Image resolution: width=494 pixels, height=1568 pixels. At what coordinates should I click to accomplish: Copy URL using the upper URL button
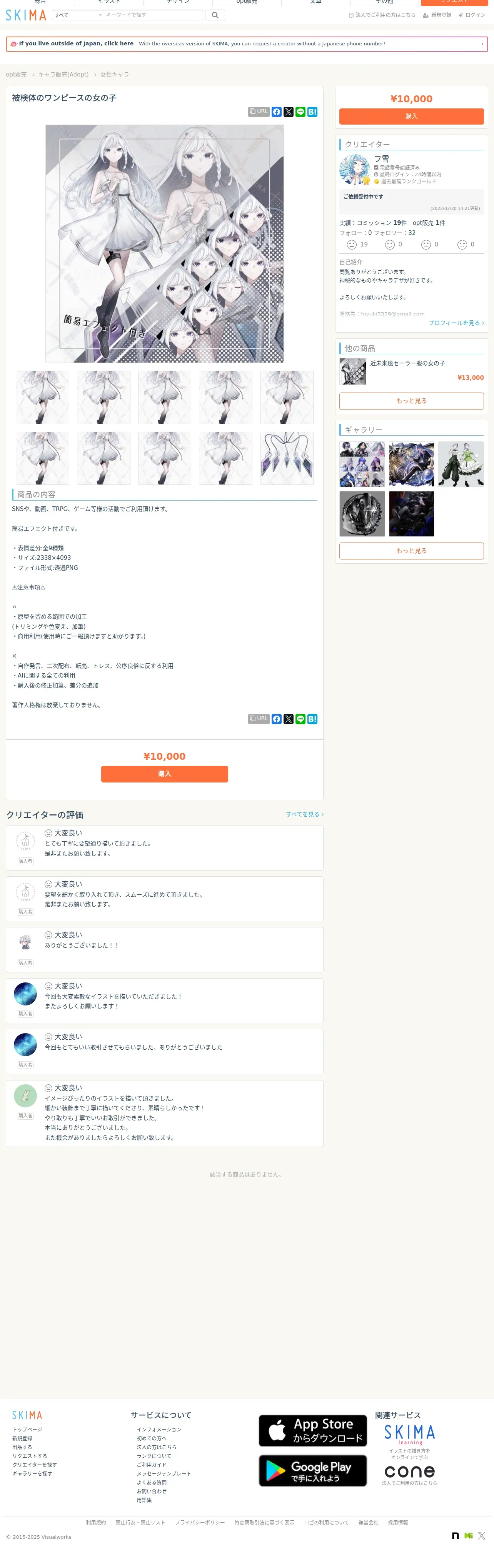[259, 112]
